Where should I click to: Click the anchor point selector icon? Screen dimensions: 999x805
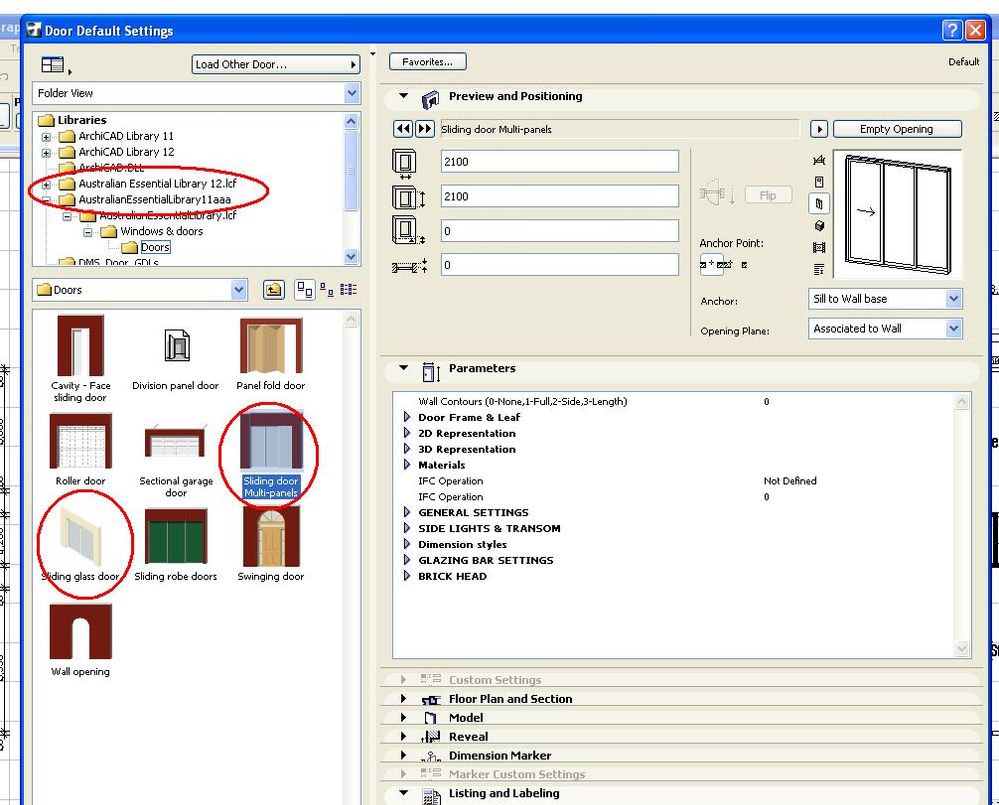click(712, 264)
